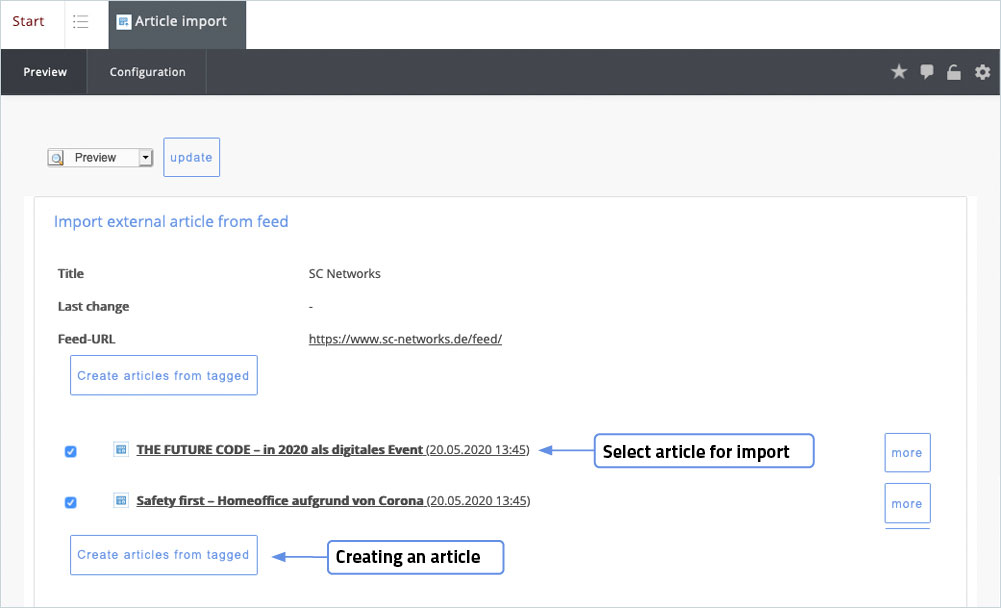Expand Safety first with the more button
The image size is (1001, 608).
[x=907, y=503]
